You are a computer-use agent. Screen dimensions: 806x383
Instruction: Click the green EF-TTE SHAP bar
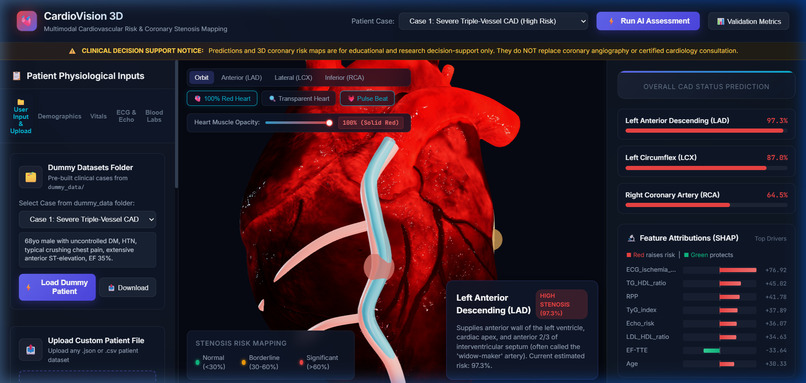click(711, 351)
